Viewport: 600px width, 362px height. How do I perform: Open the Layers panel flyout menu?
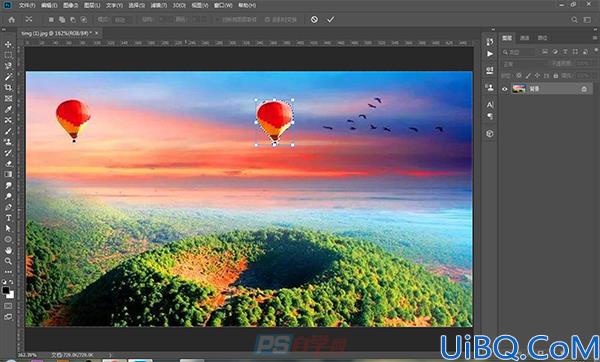click(x=595, y=38)
